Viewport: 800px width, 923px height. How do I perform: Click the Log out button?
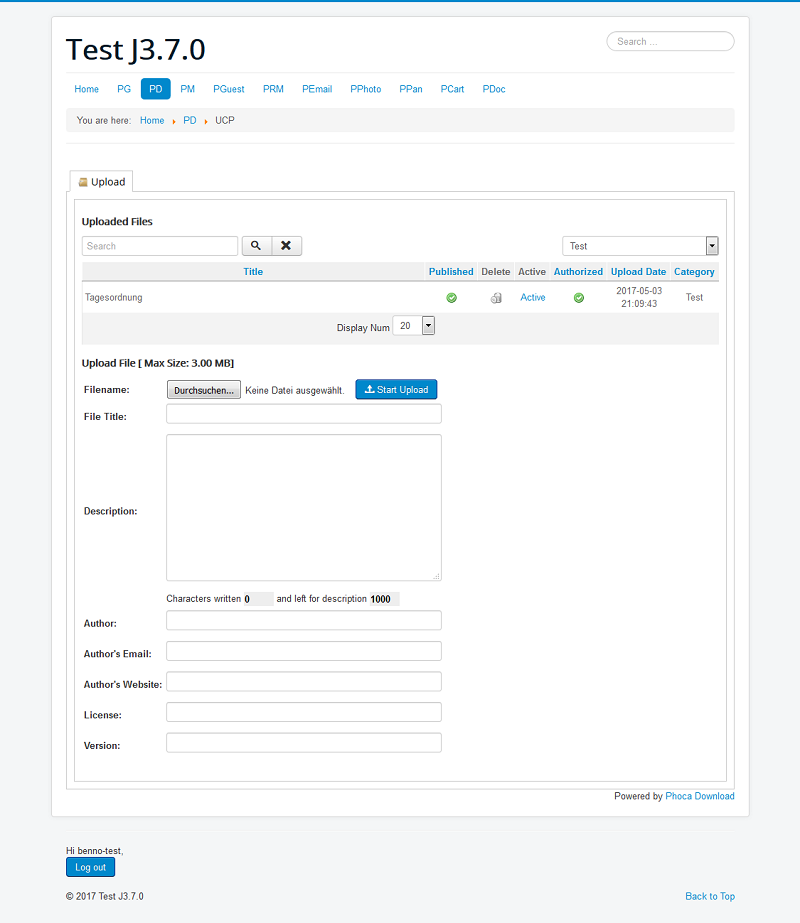90,867
